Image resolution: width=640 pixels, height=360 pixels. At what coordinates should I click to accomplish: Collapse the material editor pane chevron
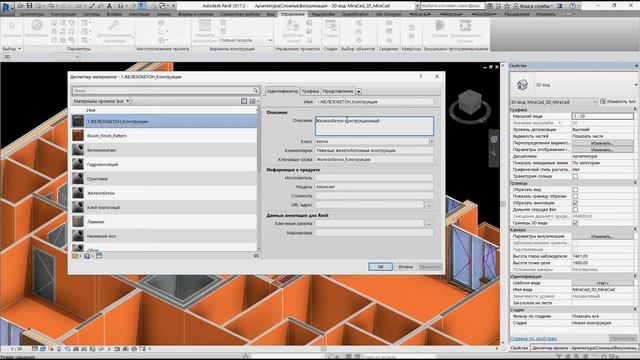coord(256,256)
